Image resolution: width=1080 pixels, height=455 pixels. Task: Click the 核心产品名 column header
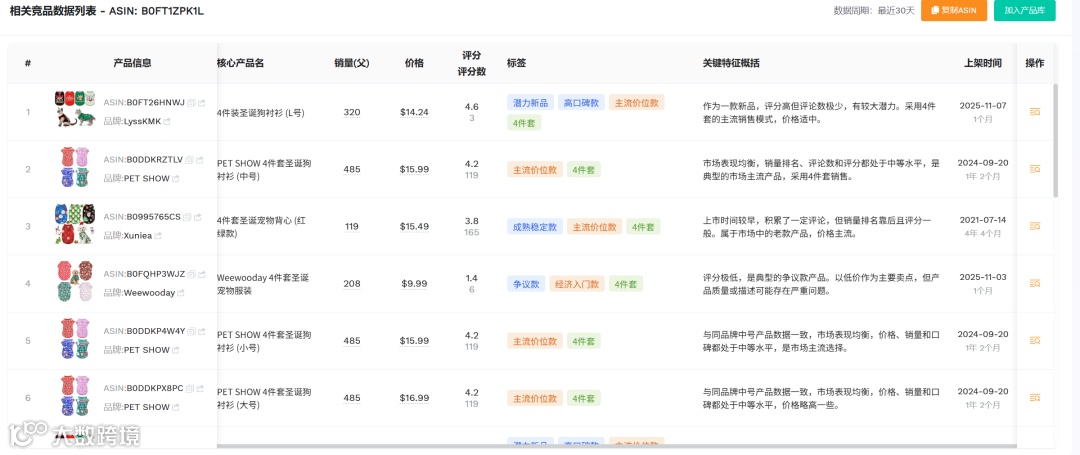click(240, 63)
